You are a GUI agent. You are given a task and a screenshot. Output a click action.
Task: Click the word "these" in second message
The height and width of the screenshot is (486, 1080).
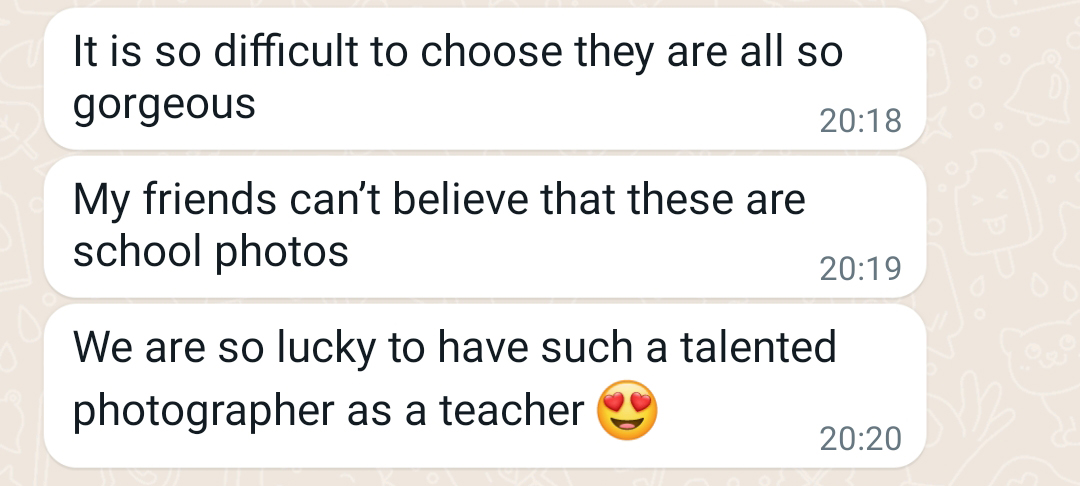pyautogui.click(x=681, y=199)
